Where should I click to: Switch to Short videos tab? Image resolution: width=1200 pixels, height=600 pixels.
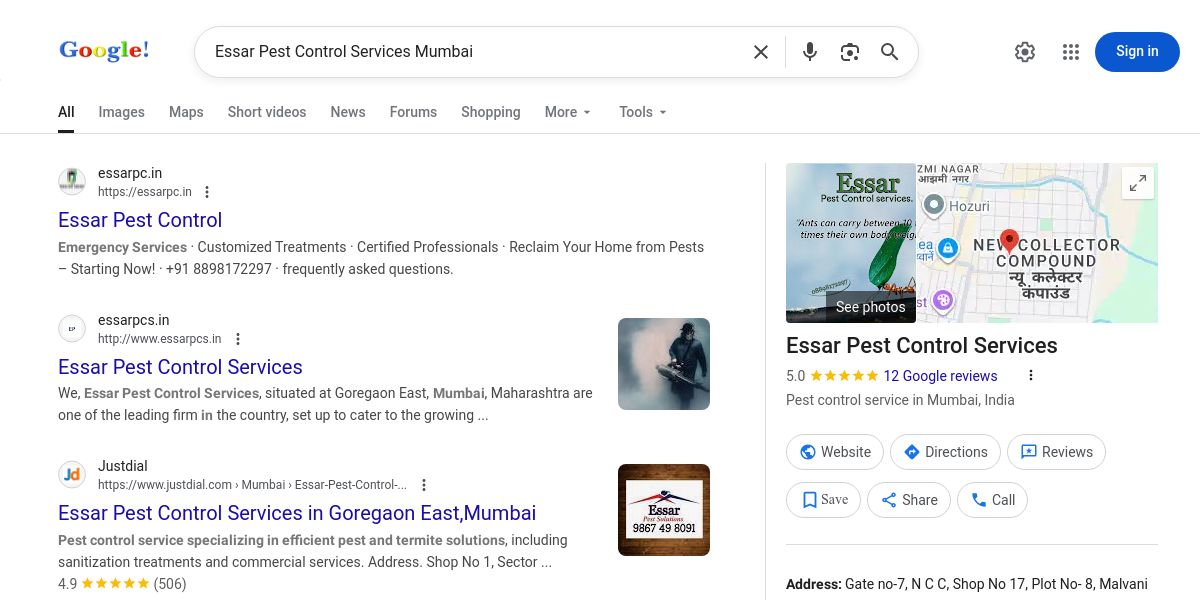267,112
